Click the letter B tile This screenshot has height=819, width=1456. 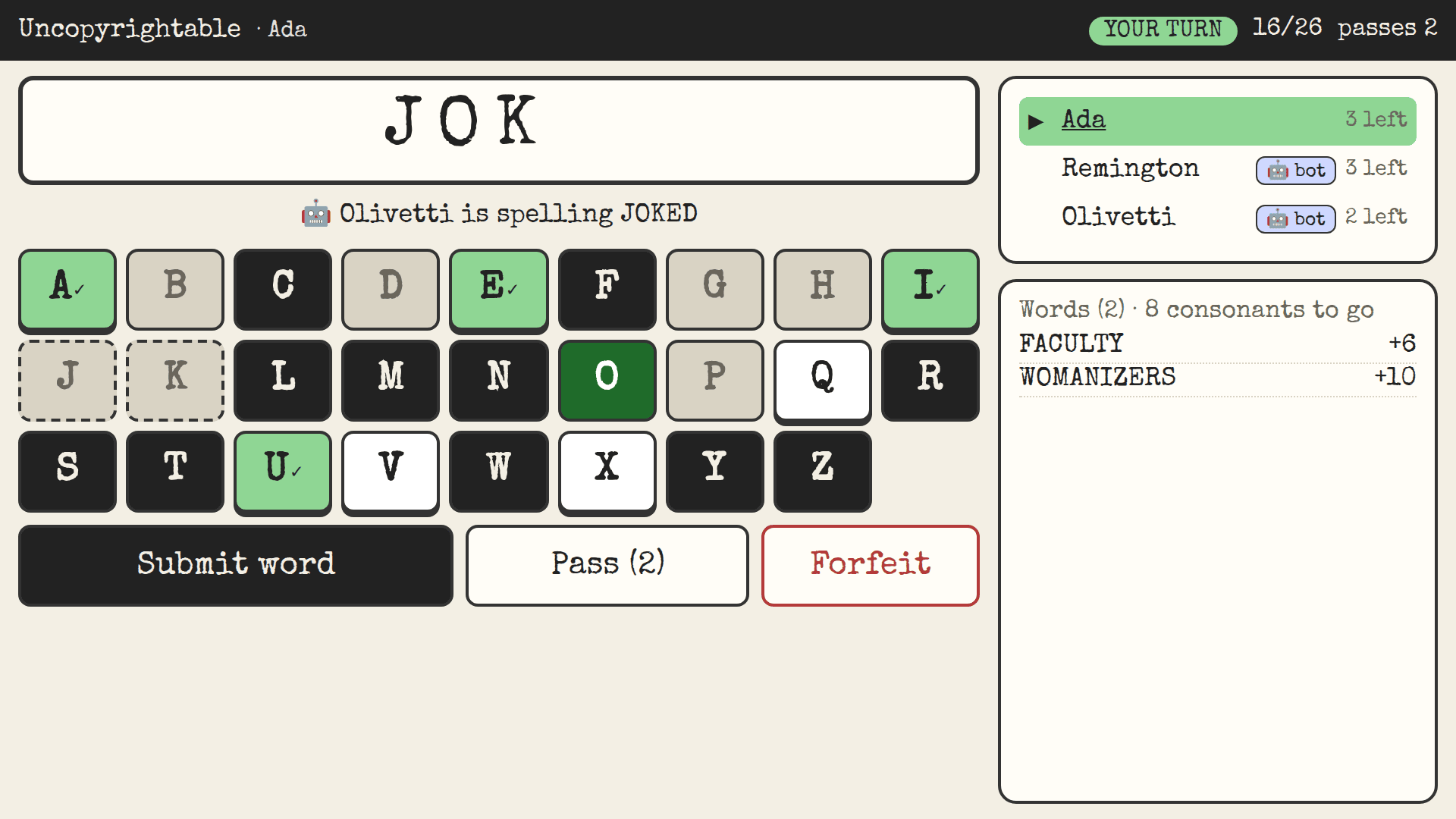tap(175, 290)
